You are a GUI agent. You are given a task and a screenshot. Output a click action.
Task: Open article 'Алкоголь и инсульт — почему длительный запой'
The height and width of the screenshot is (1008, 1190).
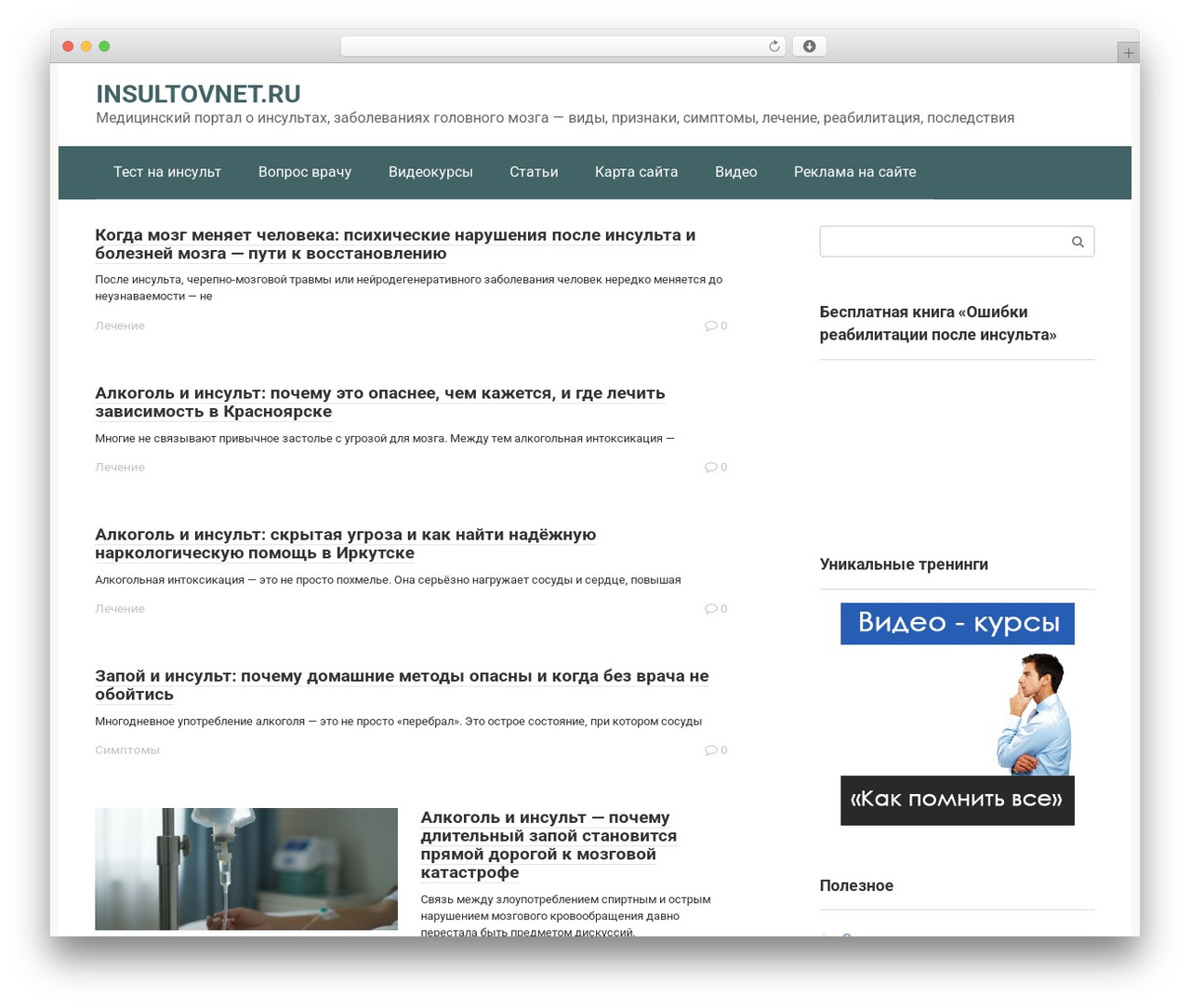click(549, 844)
